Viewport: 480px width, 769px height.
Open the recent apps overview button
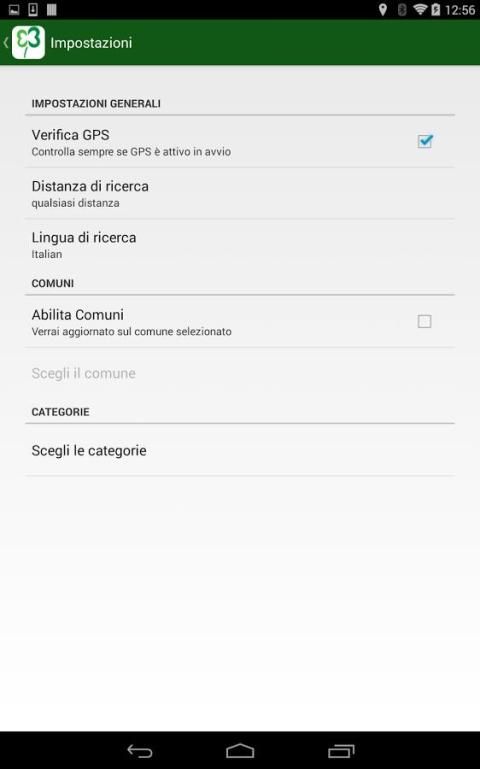point(341,751)
